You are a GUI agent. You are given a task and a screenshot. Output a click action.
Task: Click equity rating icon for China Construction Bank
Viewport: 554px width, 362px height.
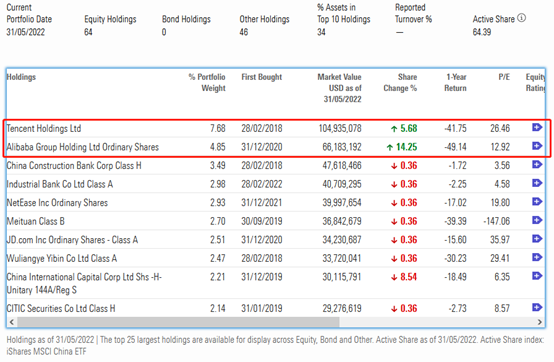(537, 164)
